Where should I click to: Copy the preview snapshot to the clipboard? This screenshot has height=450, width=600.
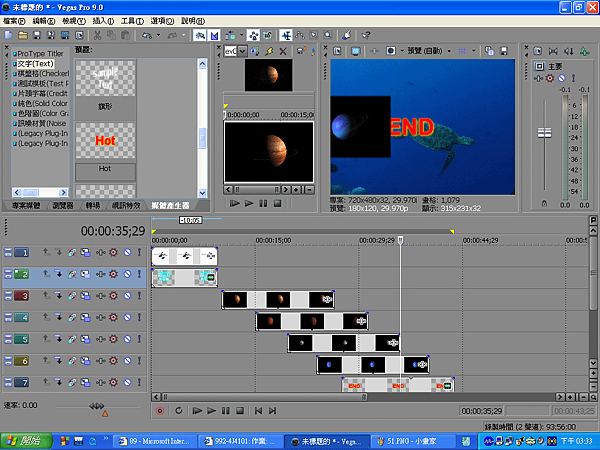tap(489, 51)
